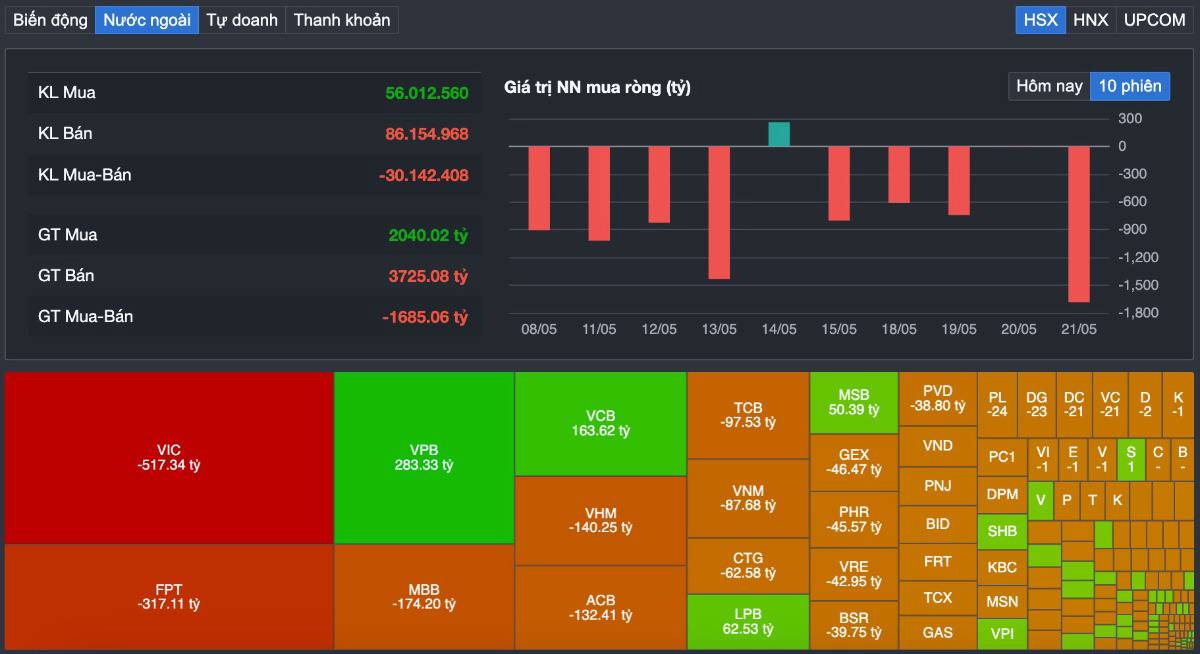This screenshot has width=1200, height=654.
Task: Select the Nước ngoài tab
Action: 147,20
